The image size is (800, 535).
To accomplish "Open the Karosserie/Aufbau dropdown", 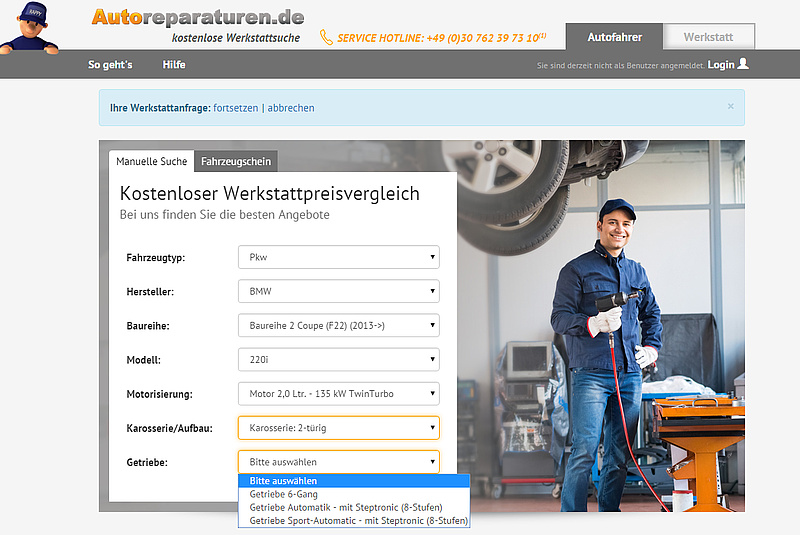I will click(x=339, y=428).
